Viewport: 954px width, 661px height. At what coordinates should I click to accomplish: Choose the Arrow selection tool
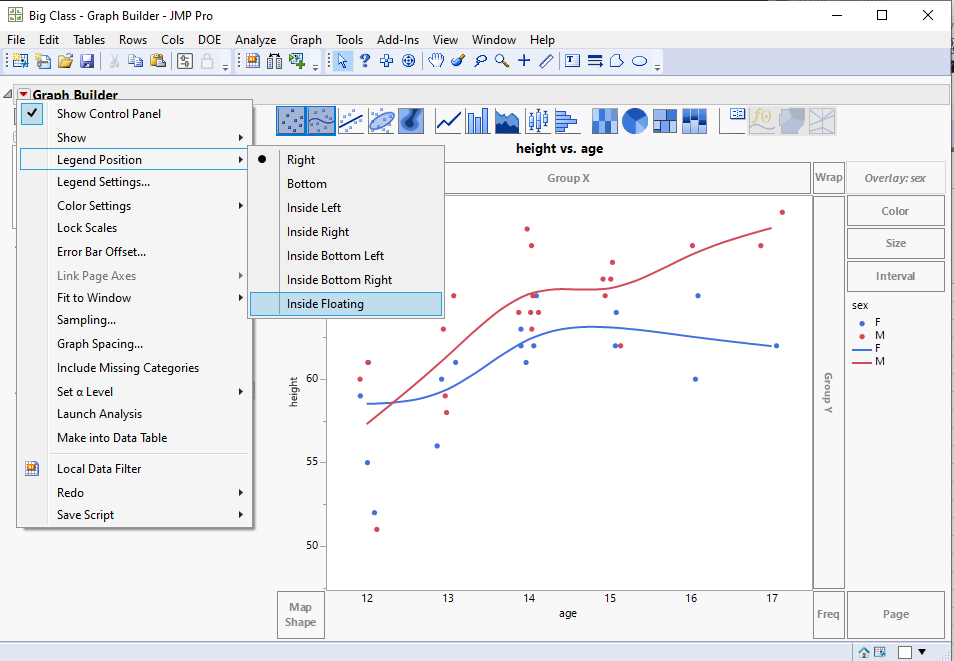[x=343, y=61]
